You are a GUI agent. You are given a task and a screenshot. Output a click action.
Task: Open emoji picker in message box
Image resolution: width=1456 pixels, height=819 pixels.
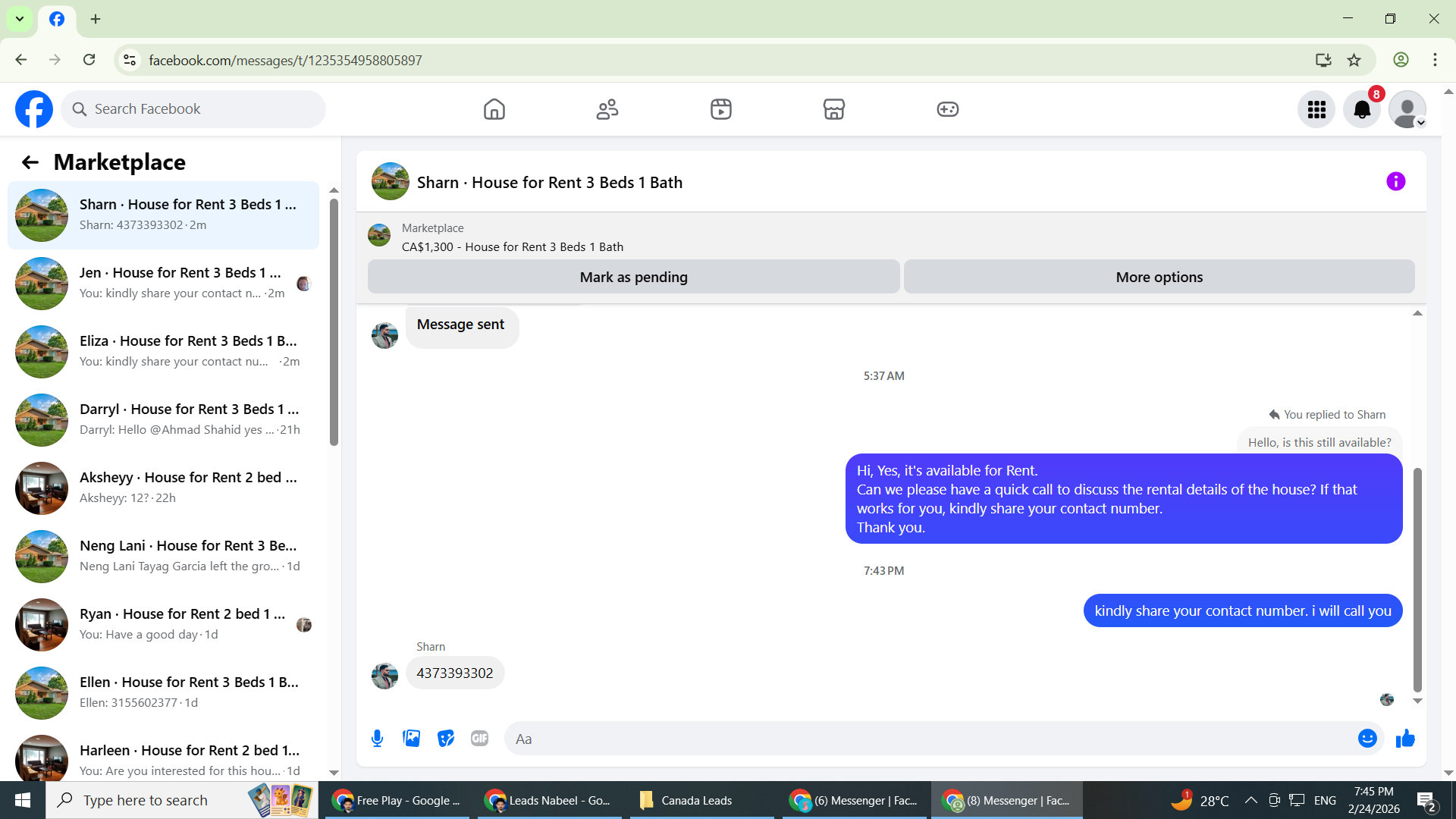pyautogui.click(x=1367, y=739)
